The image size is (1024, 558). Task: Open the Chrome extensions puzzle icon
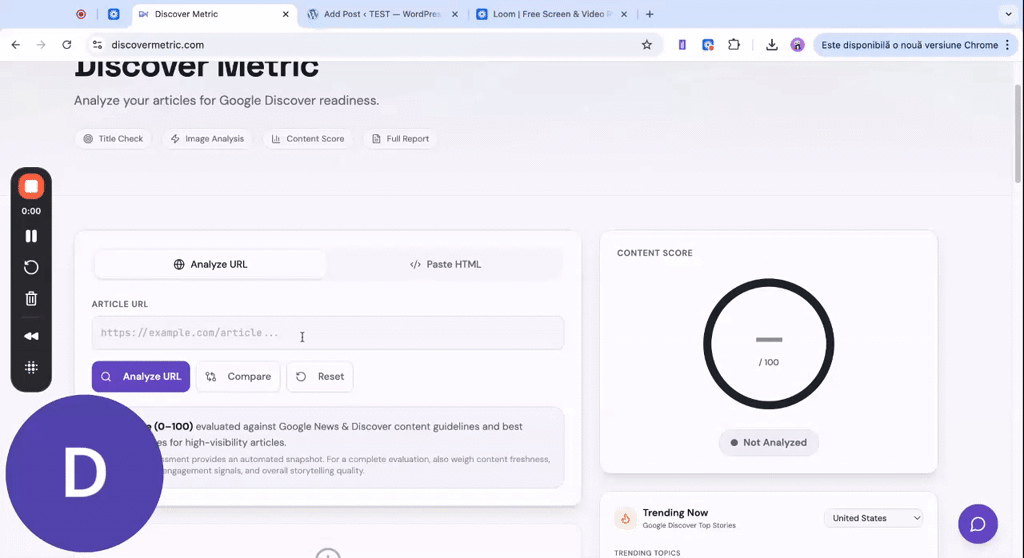coord(734,44)
